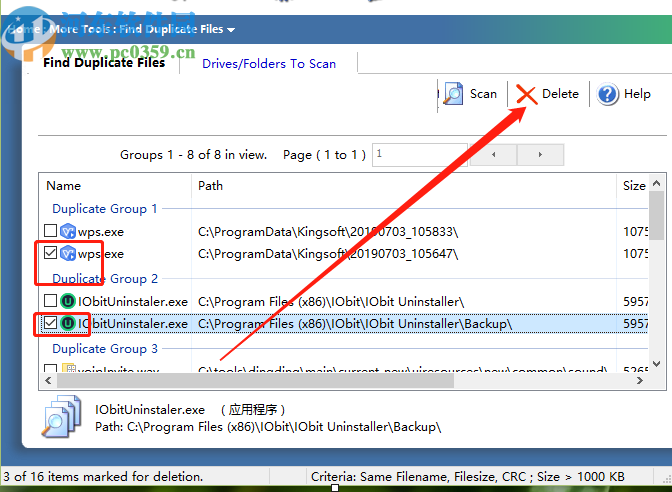
Task: Select path C:\ProgramData\Kingsoft\20190703_105647\
Action: coord(328,254)
